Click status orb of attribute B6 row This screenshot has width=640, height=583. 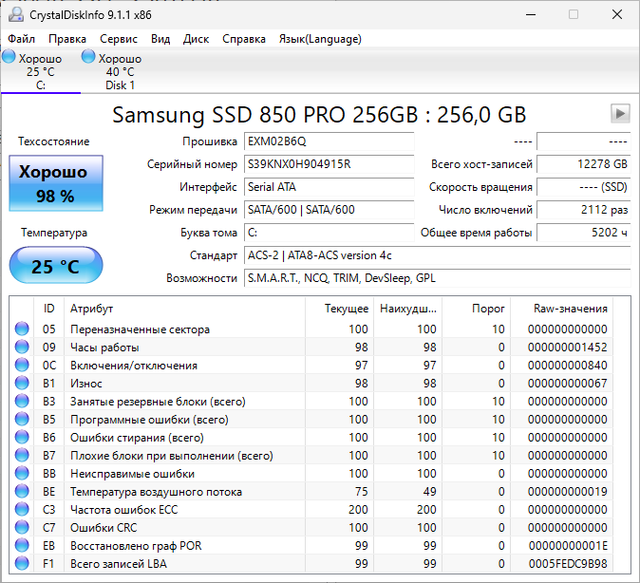pos(22,437)
